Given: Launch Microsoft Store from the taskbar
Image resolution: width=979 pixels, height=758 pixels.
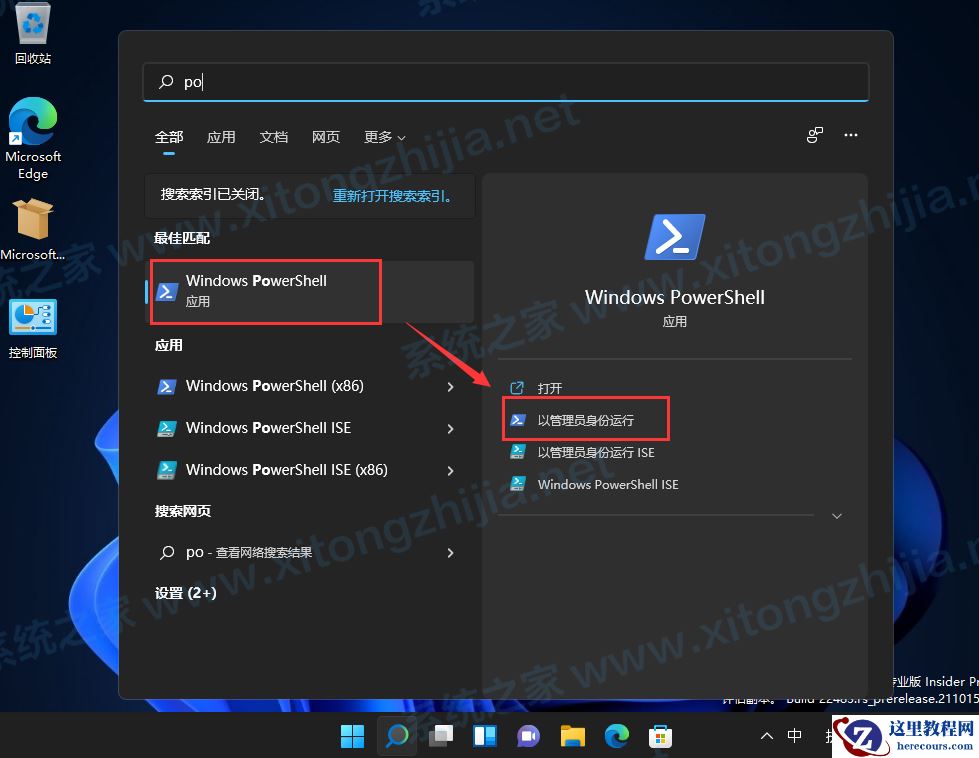Looking at the screenshot, I should (x=660, y=736).
